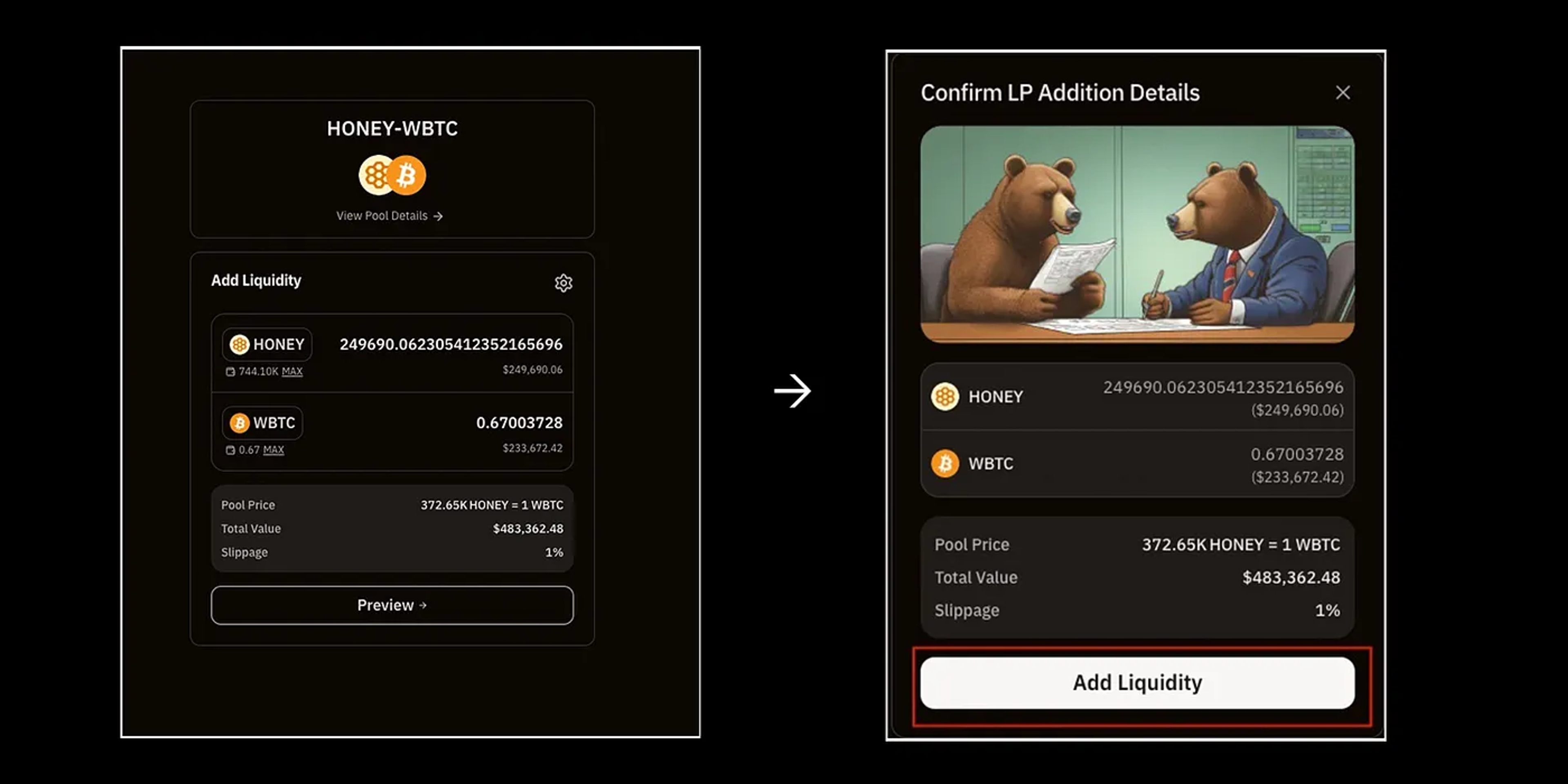Click the HONEY-WBTC pool title
Viewport: 1568px width, 784px height.
(x=392, y=129)
